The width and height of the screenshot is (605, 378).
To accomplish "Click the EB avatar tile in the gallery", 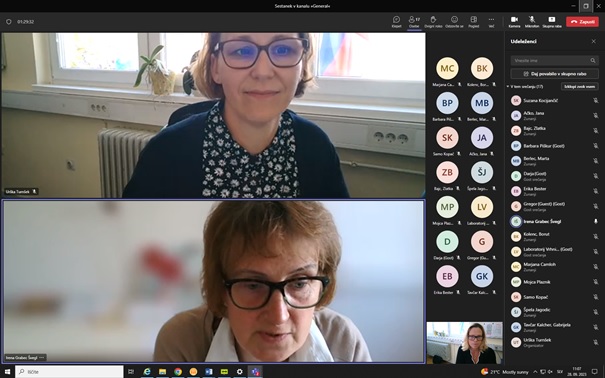I will click(447, 277).
